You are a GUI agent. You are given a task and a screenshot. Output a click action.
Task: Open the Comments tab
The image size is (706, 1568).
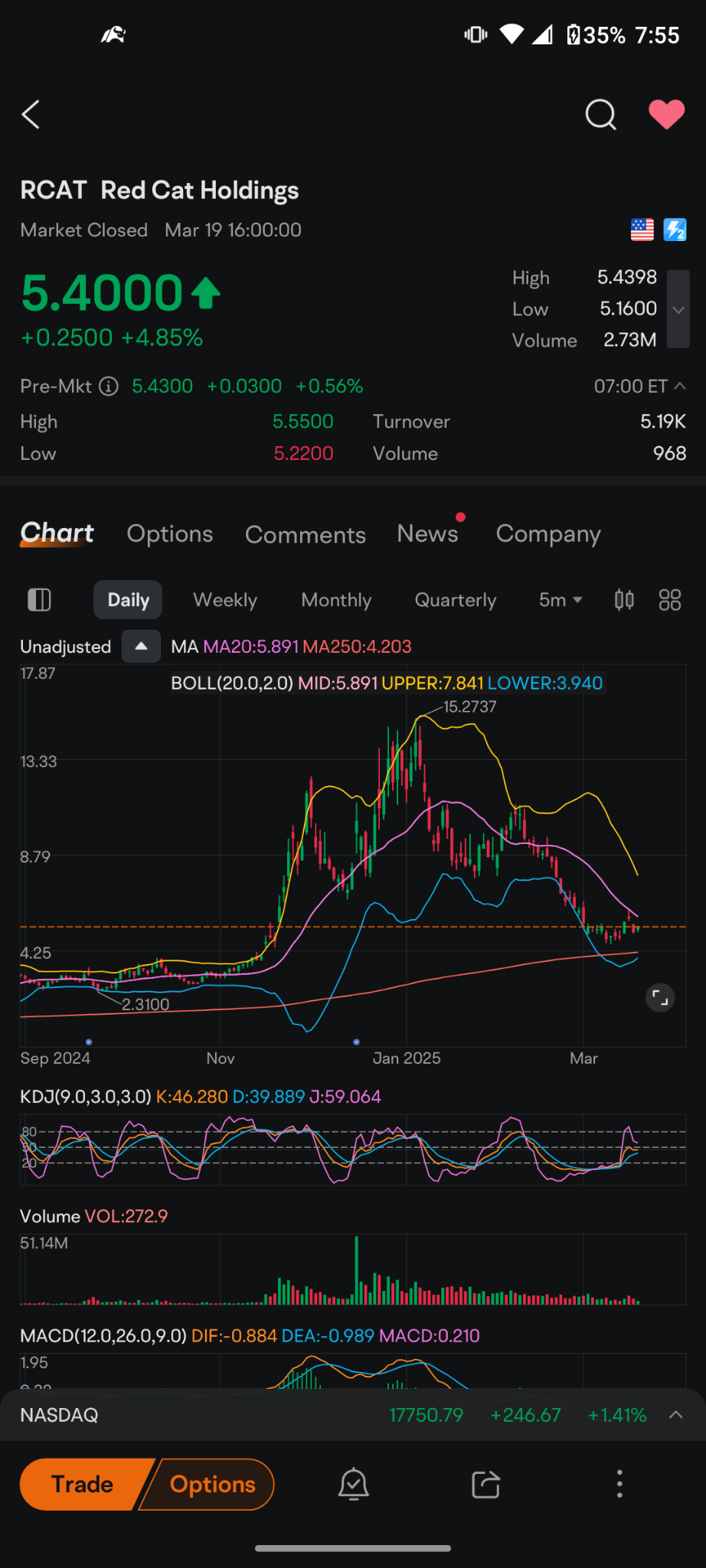tap(306, 534)
